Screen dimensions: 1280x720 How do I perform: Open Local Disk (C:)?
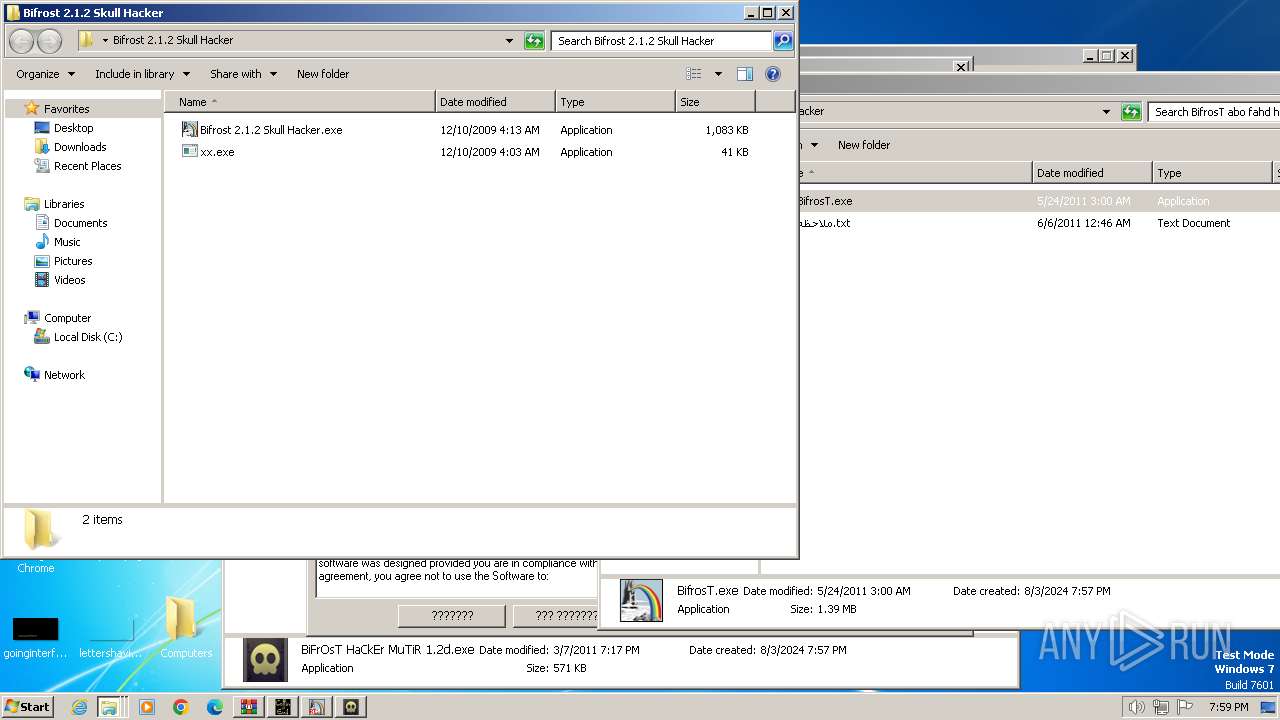[x=88, y=337]
